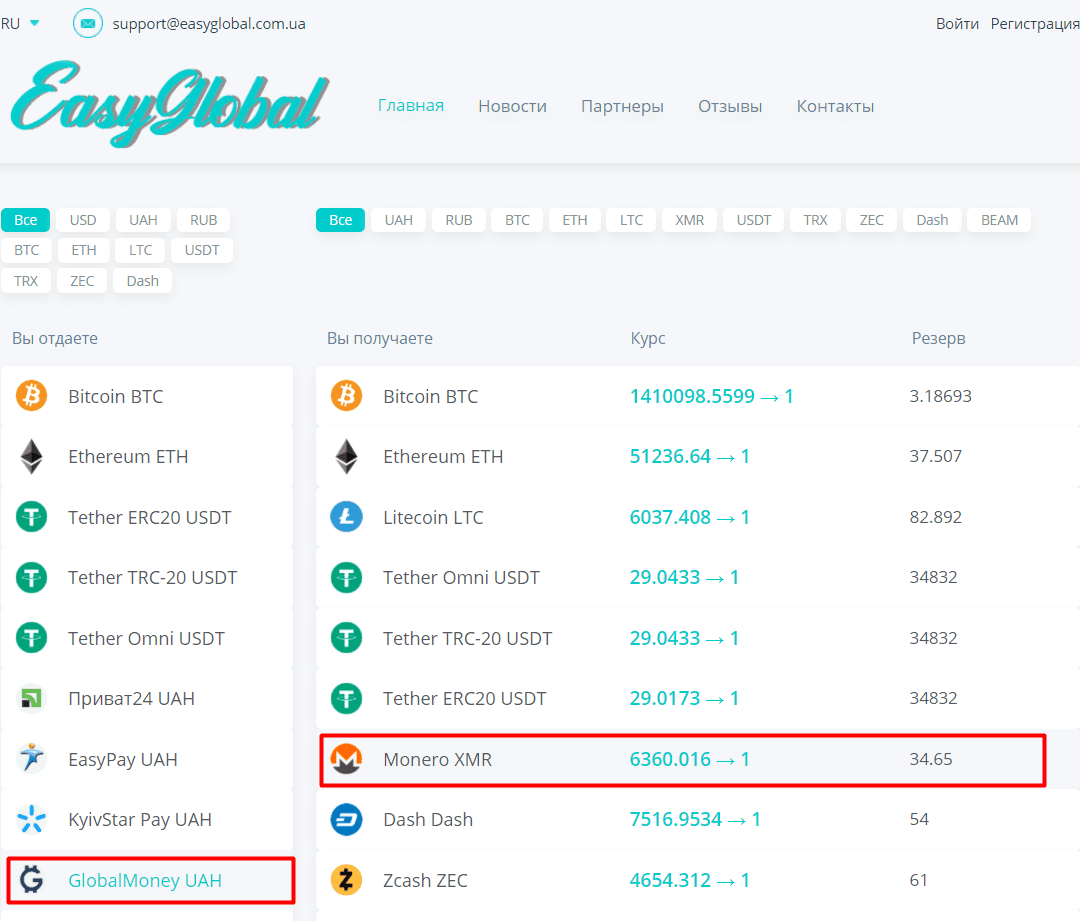Screen dimensions: 1080x921
Task: Click the Litecoin LTC icon in receive list
Action: coord(346,517)
